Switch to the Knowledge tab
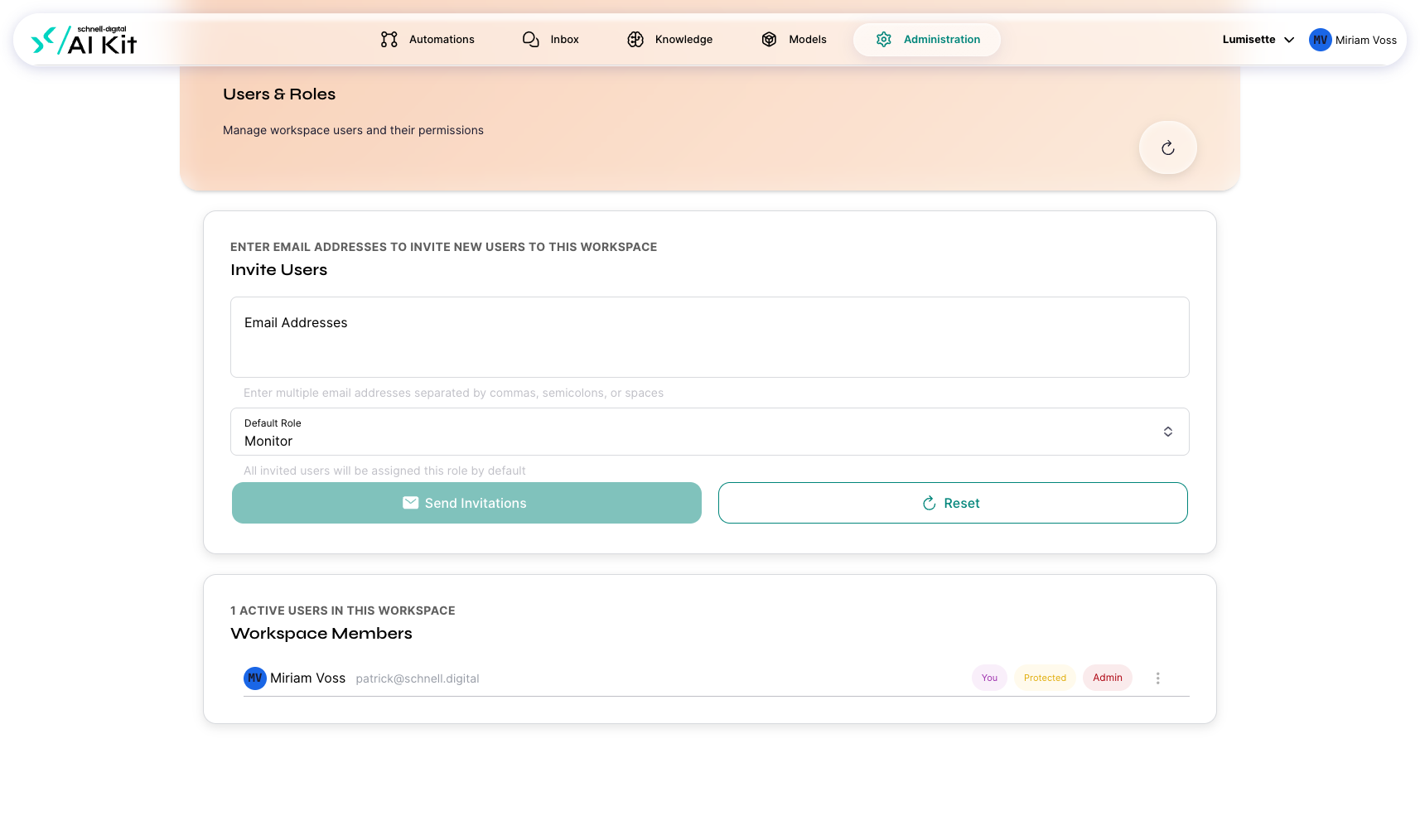Image resolution: width=1420 pixels, height=840 pixels. coord(670,40)
